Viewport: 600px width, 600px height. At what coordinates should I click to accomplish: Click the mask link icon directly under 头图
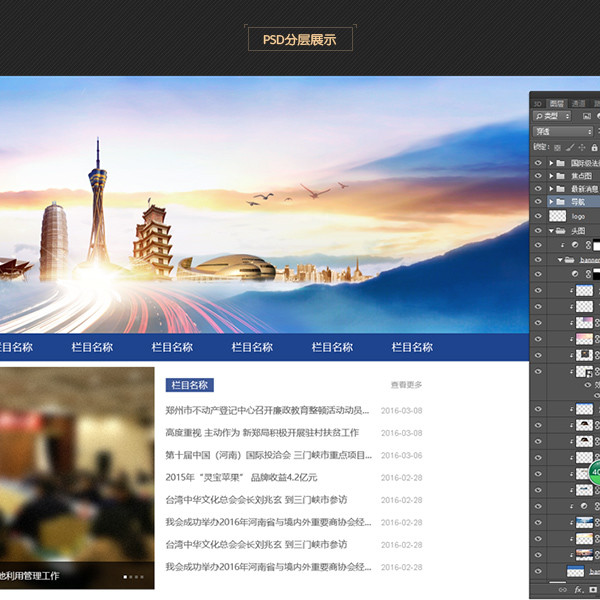589,245
